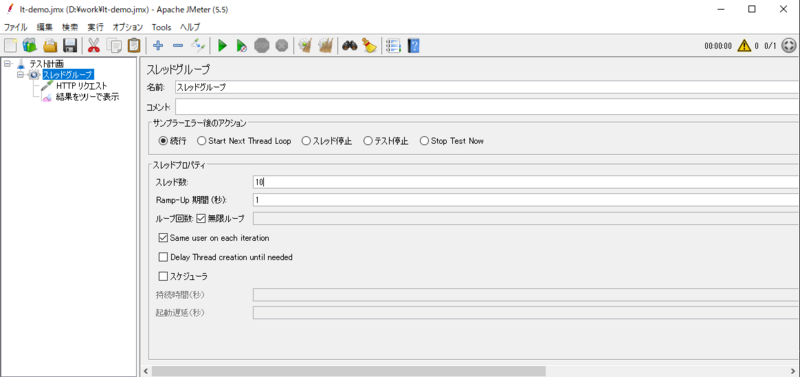Click the Open file folder icon
Viewport: 800px width, 377px height.
(50, 46)
